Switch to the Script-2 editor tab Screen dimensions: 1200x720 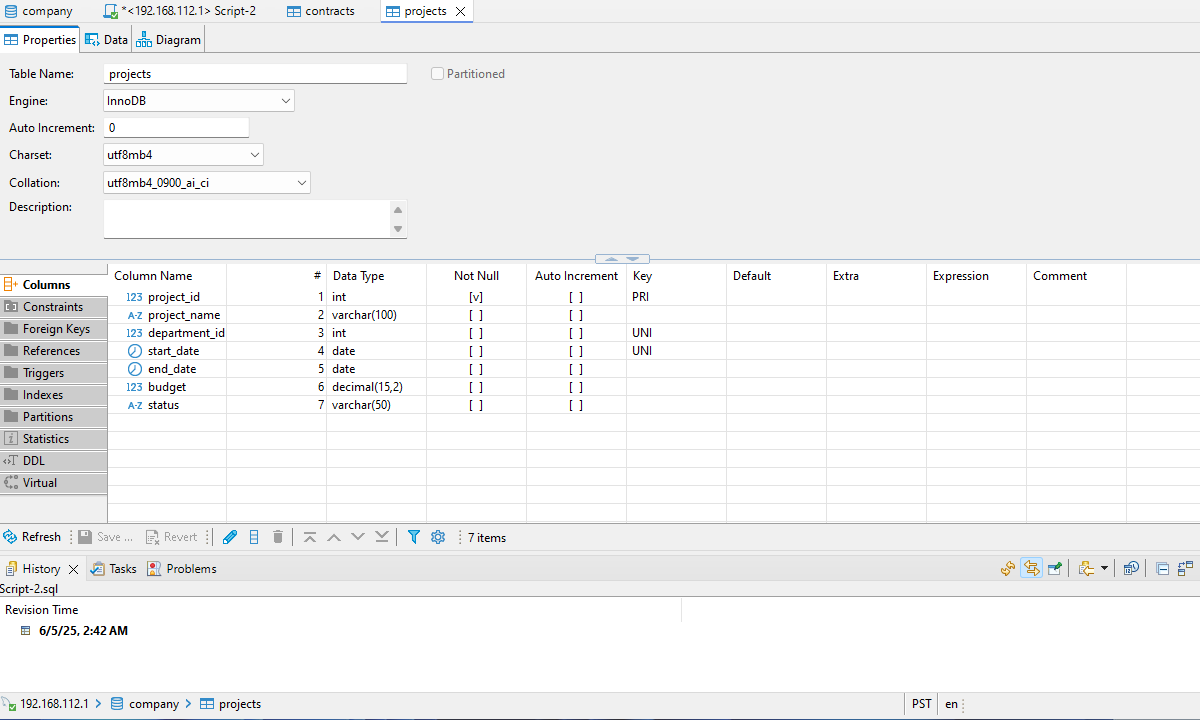click(180, 11)
